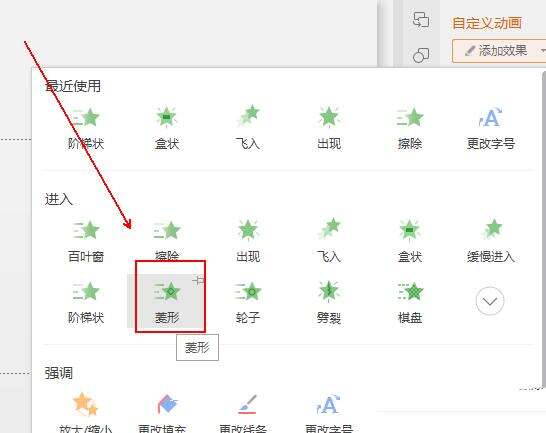
Task: Select the highlighted 菱形 effect
Action: (167, 302)
